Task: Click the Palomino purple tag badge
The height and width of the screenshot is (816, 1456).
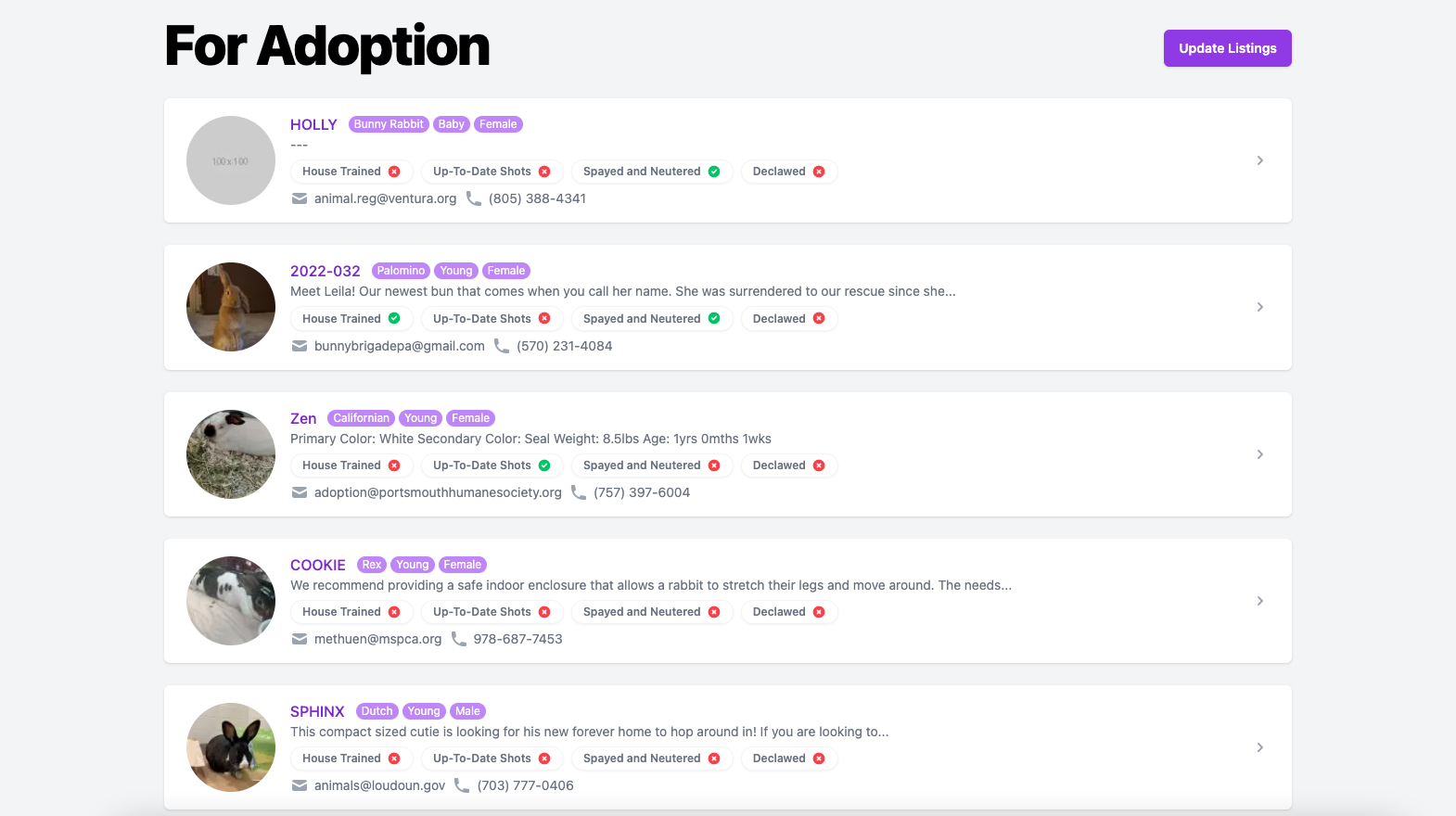Action: [x=401, y=271]
